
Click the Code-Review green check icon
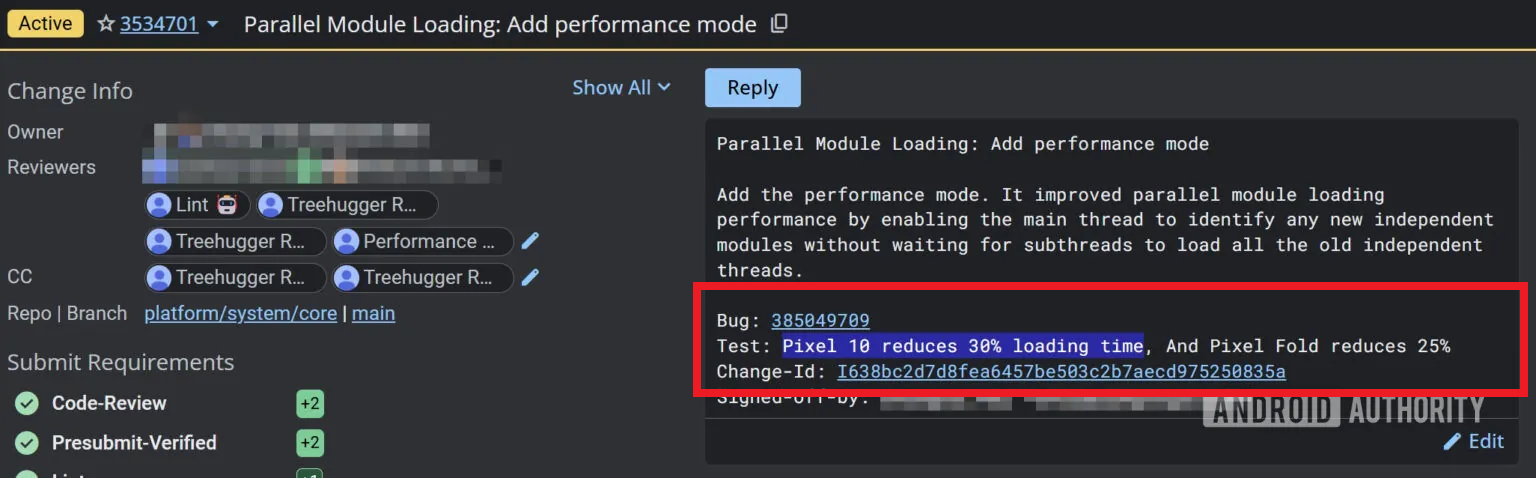(27, 403)
